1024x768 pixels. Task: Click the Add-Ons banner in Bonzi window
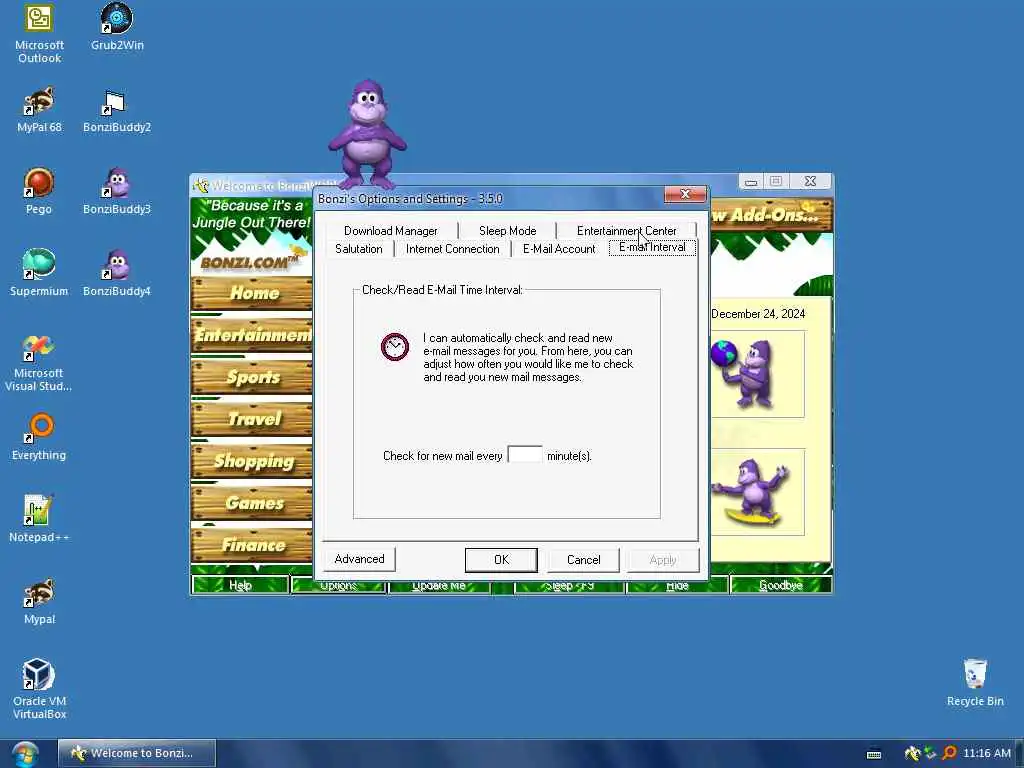771,216
